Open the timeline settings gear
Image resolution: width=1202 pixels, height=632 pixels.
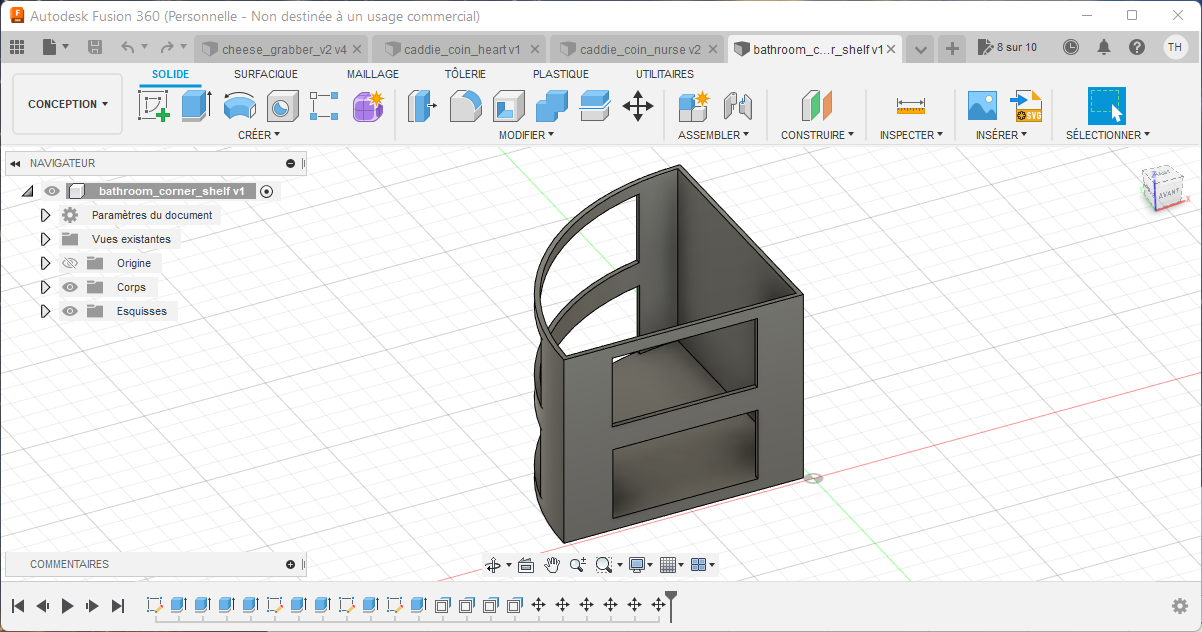(1180, 606)
